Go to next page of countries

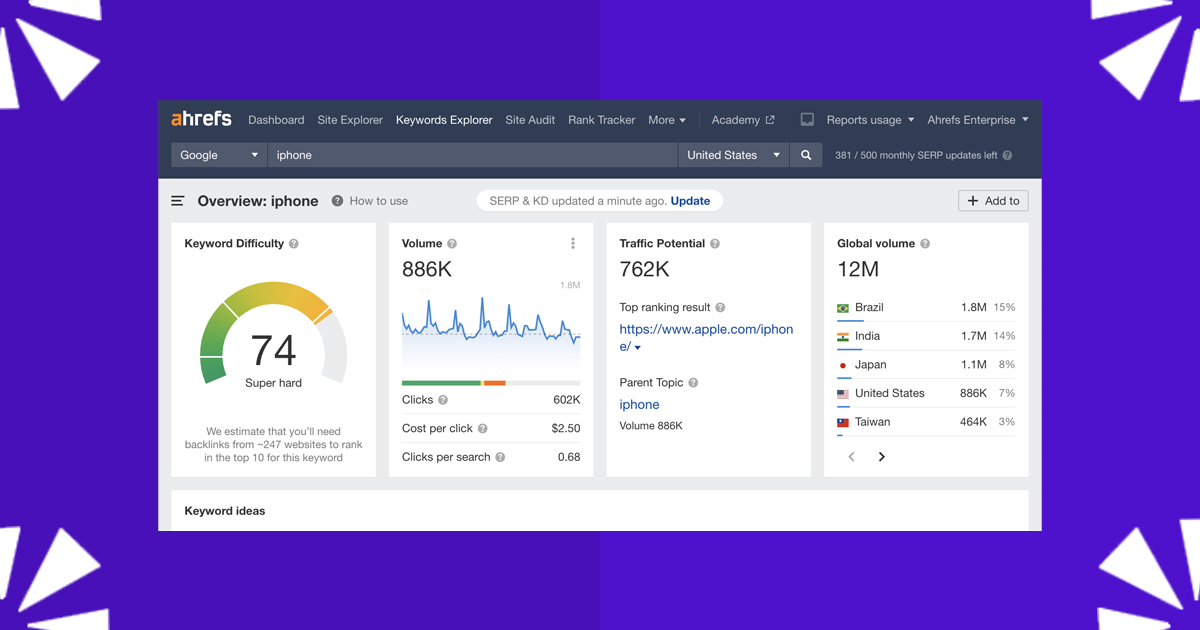(x=882, y=457)
